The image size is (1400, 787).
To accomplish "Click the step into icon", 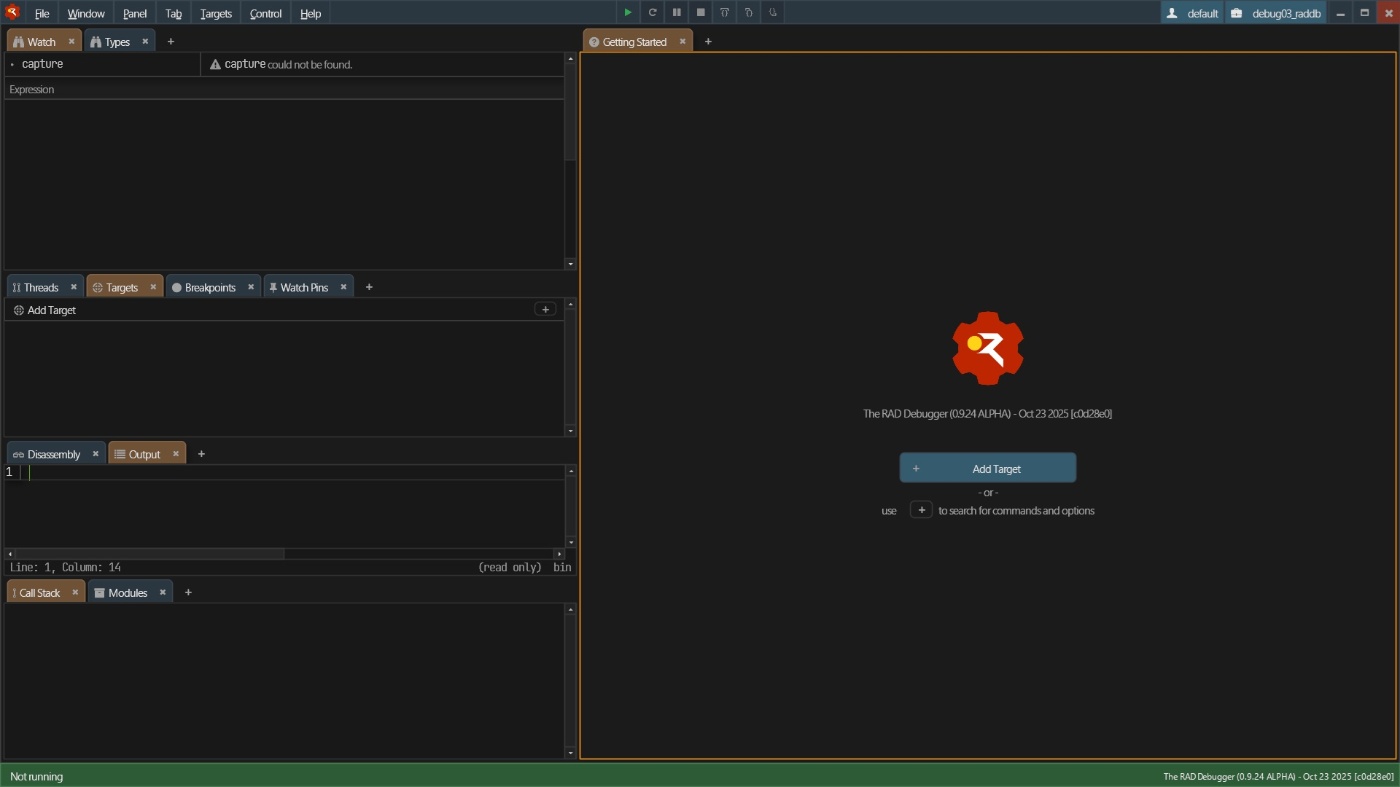I will coord(748,13).
